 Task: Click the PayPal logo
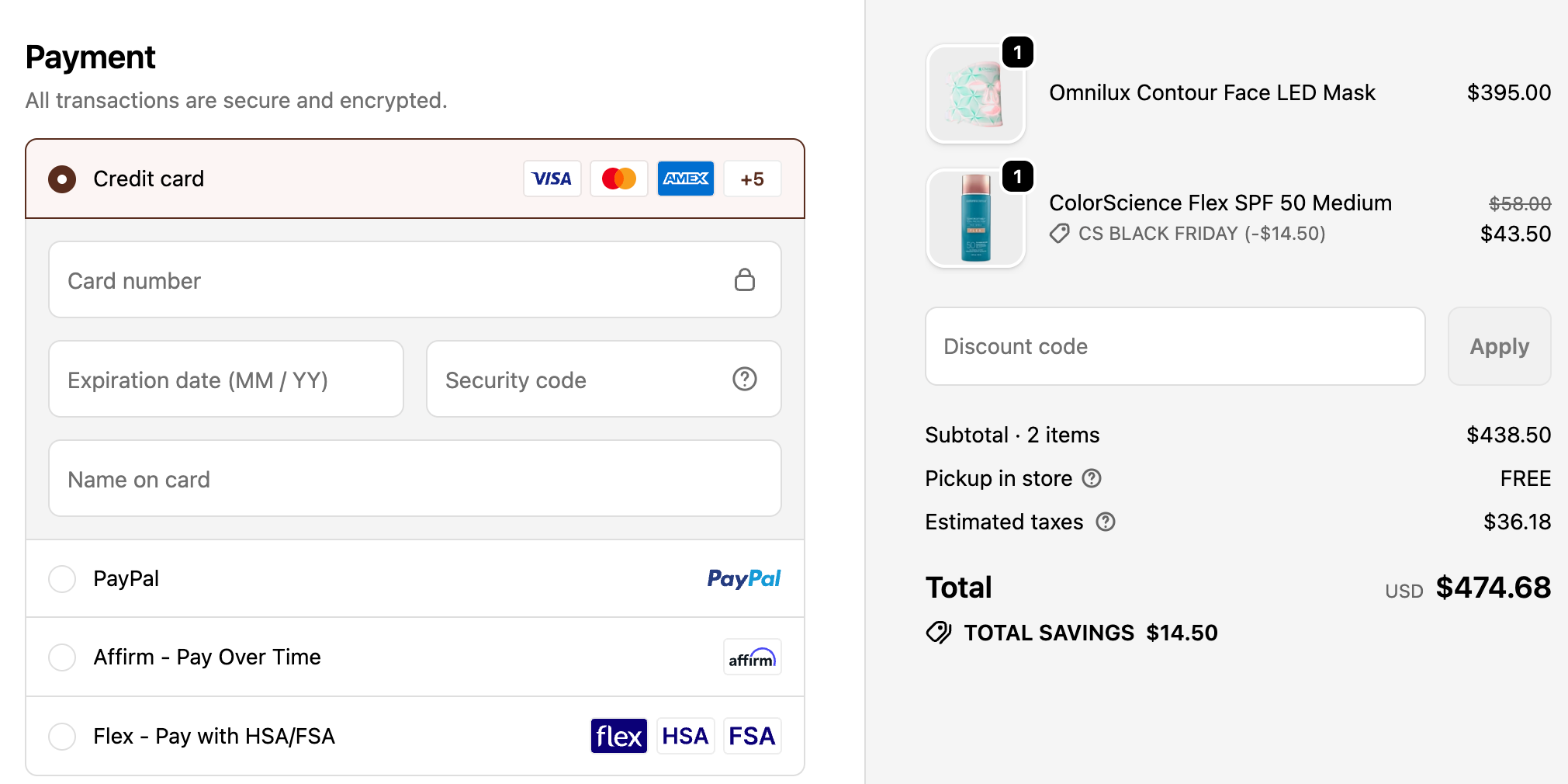743,578
